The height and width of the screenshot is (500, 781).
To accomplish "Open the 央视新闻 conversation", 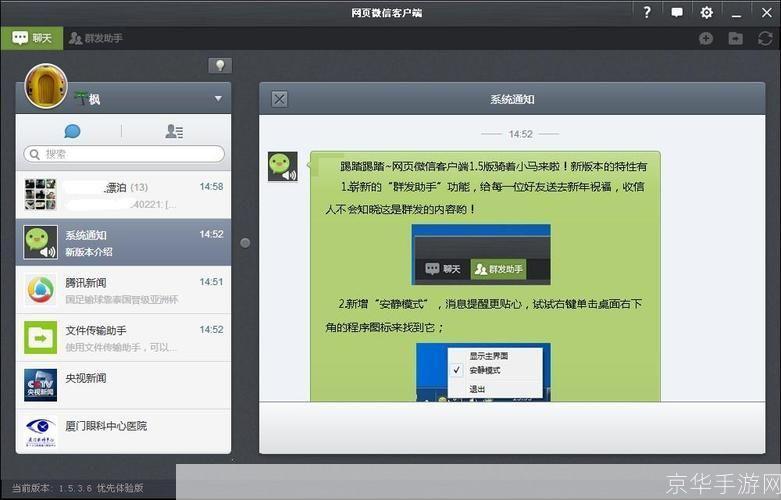I will pos(124,385).
